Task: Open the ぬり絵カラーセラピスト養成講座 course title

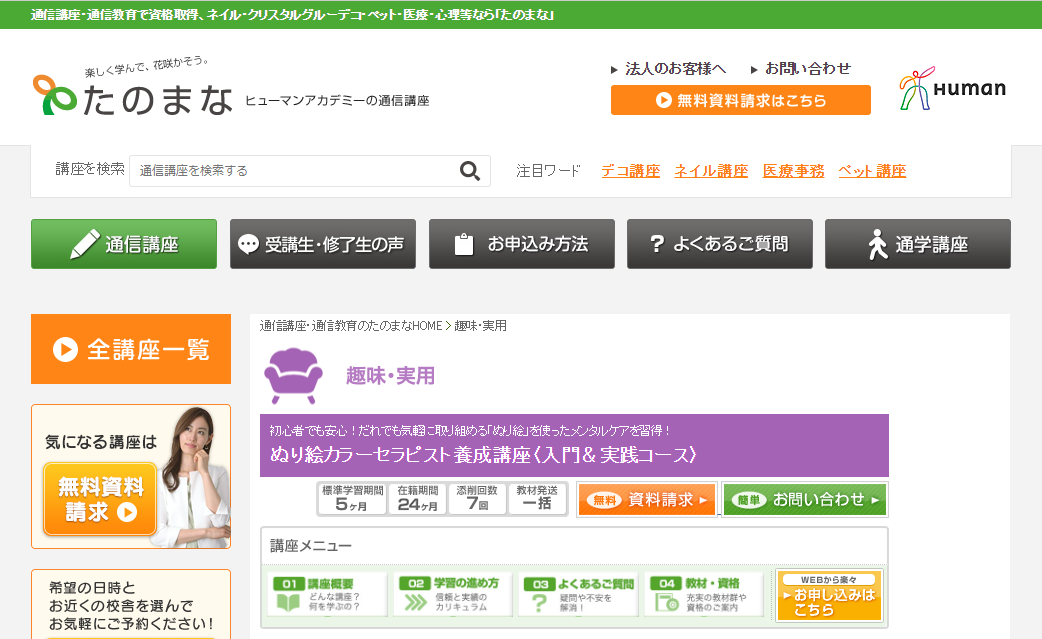Action: coord(483,455)
